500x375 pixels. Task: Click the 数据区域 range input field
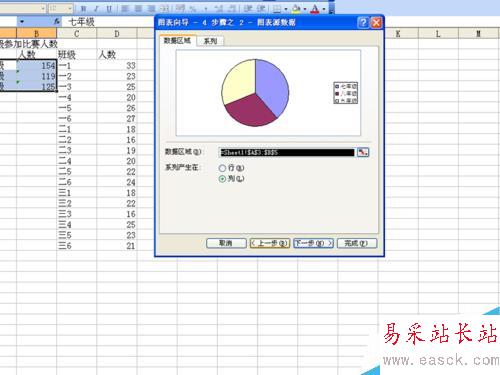coord(287,152)
